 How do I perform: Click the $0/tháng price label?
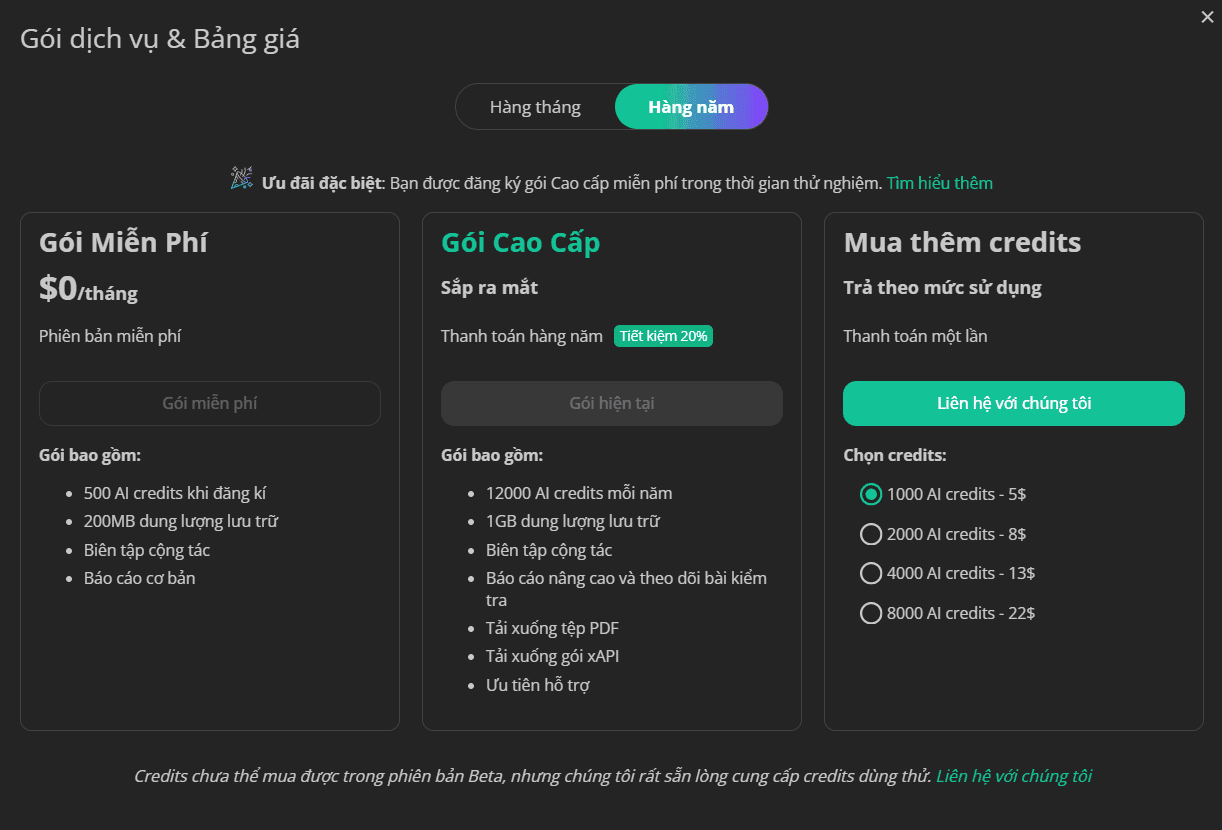[x=88, y=289]
